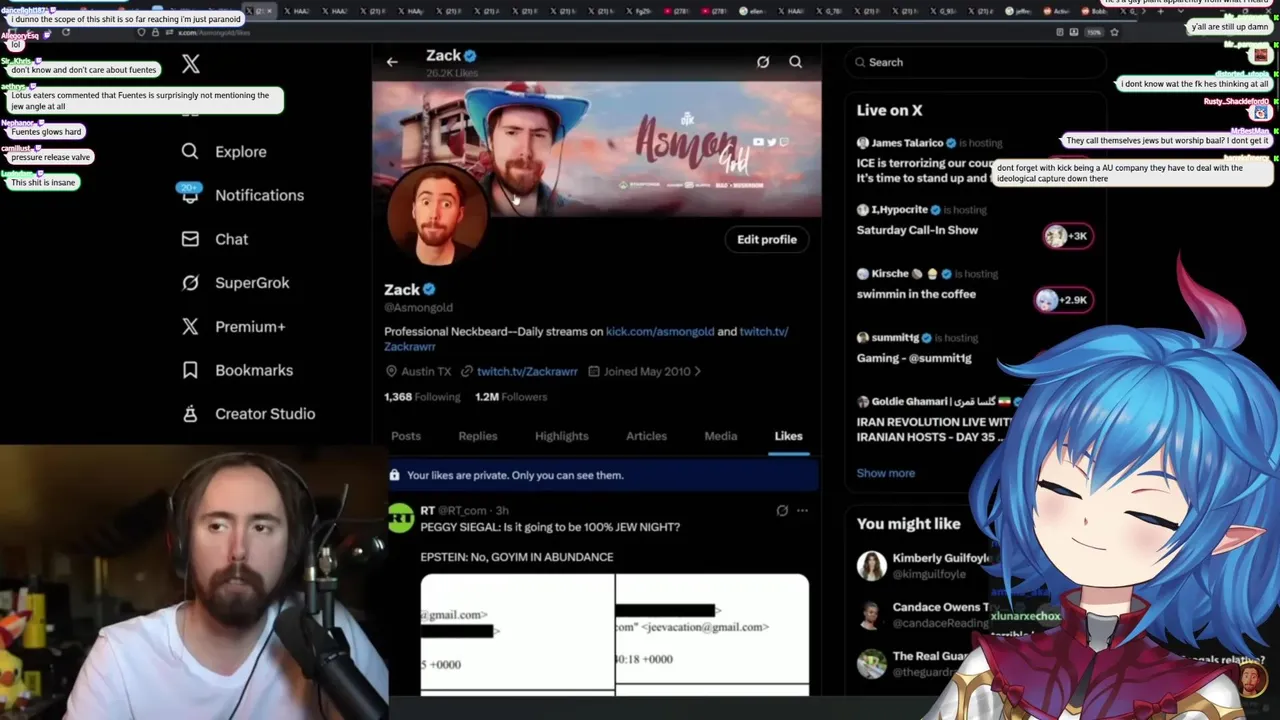The width and height of the screenshot is (1280, 720).
Task: Click the Edit profile button
Action: pyautogui.click(x=767, y=240)
